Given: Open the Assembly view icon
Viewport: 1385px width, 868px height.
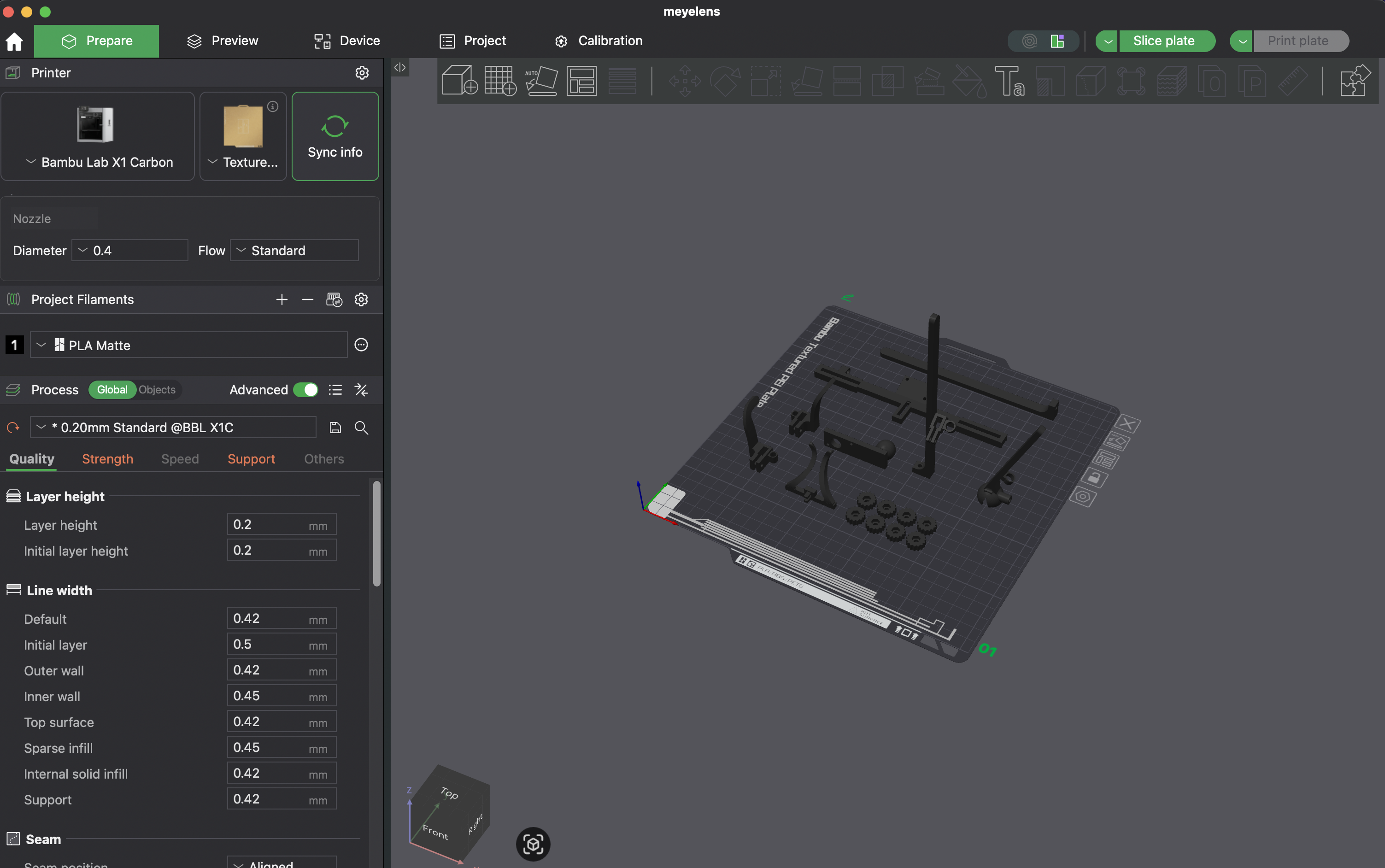Looking at the screenshot, I should (1355, 80).
